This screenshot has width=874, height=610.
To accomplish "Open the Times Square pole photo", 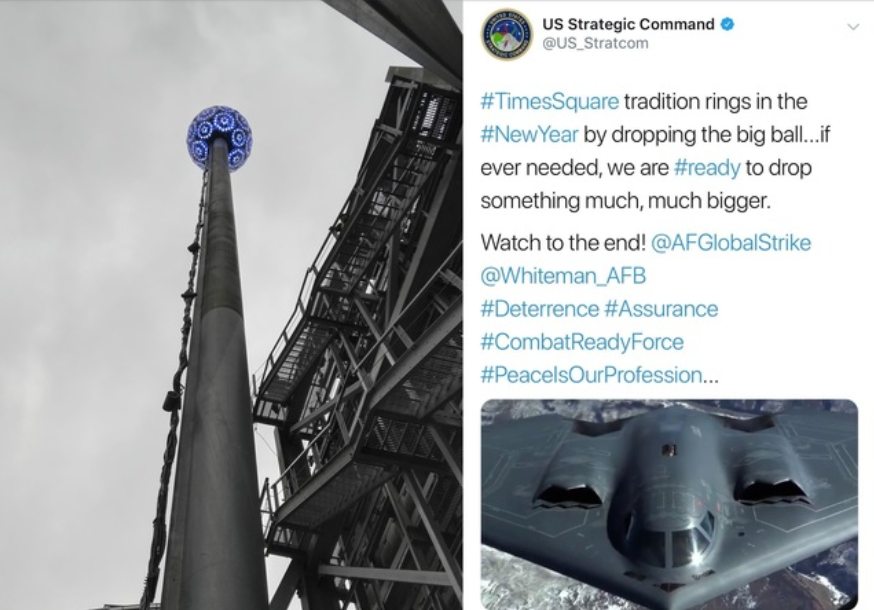I will coord(231,305).
